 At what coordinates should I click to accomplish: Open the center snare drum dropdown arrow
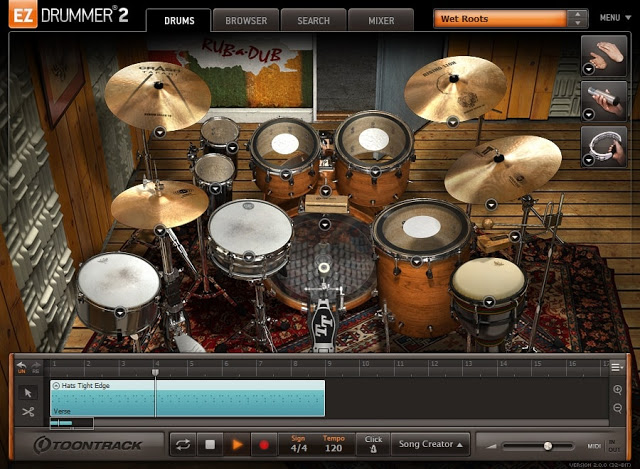(248, 257)
